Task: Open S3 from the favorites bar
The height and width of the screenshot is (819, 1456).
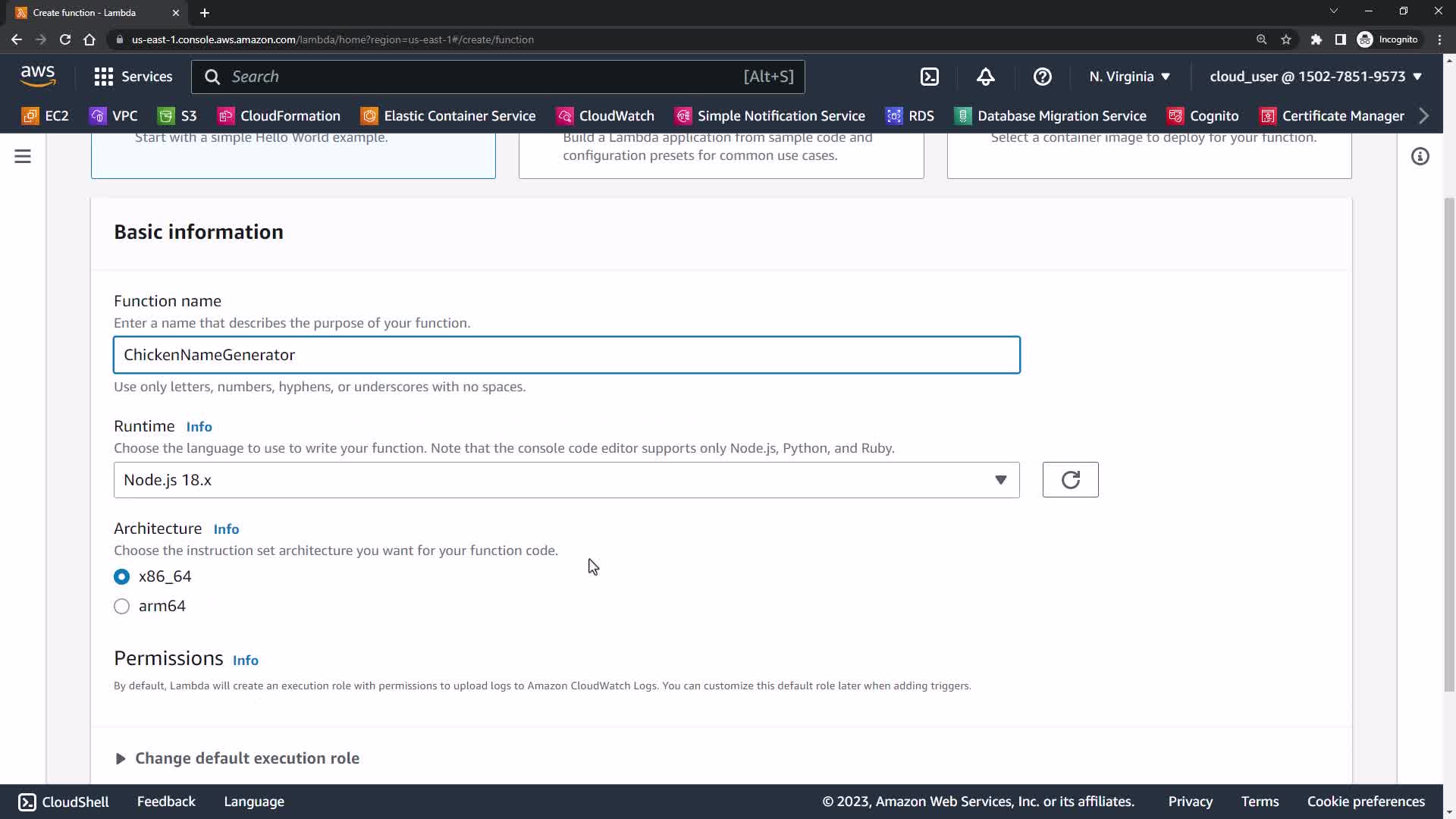Action: (177, 116)
